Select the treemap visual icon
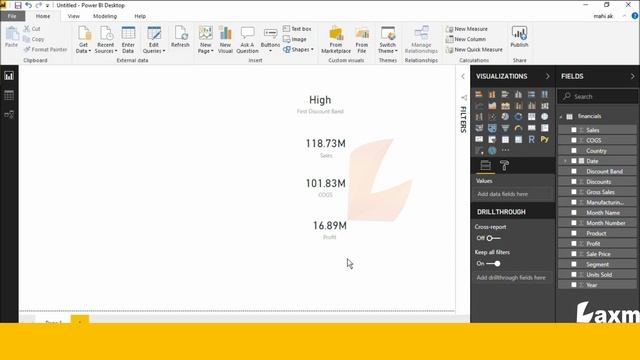Image resolution: width=640 pixels, height=360 pixels. [531, 117]
